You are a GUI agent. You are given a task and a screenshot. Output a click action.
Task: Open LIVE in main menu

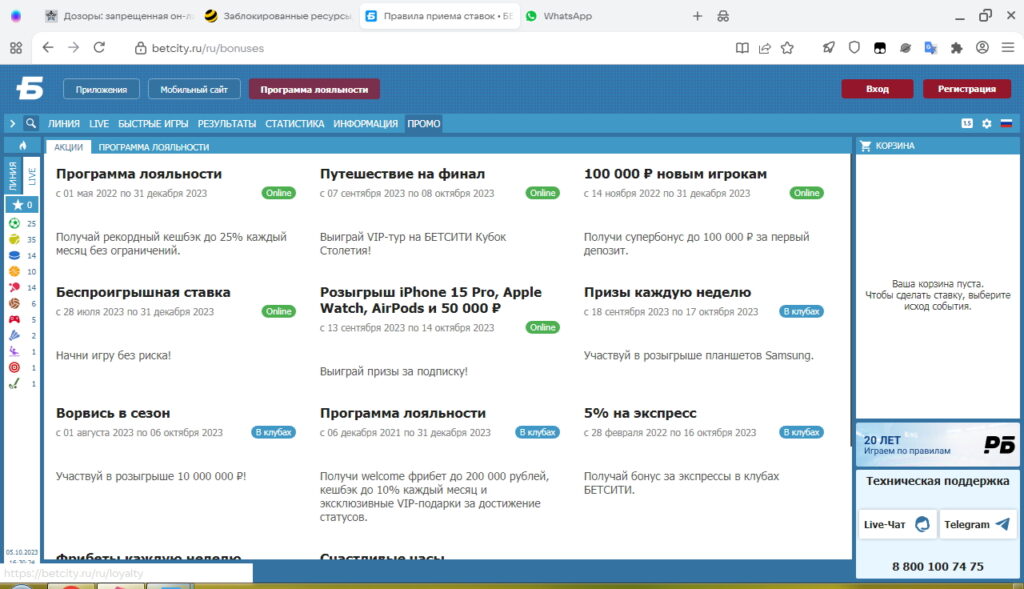pos(99,123)
